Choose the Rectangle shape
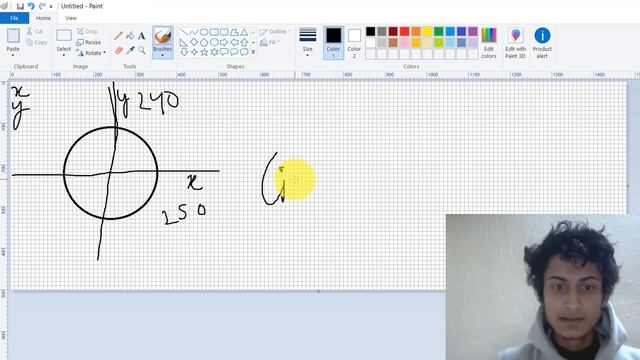 (x=214, y=32)
